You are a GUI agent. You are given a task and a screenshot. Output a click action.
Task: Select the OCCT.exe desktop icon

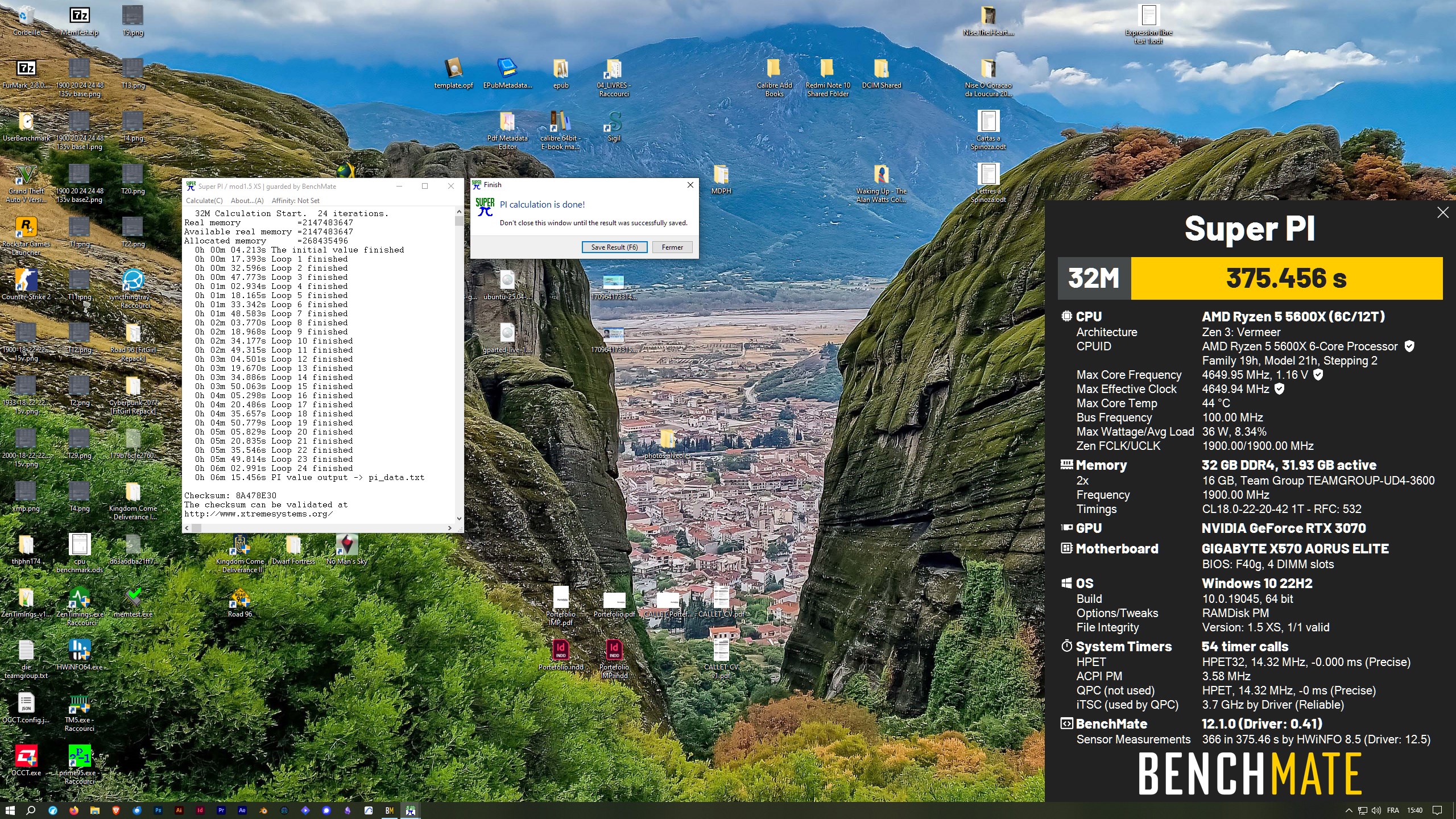coord(26,760)
